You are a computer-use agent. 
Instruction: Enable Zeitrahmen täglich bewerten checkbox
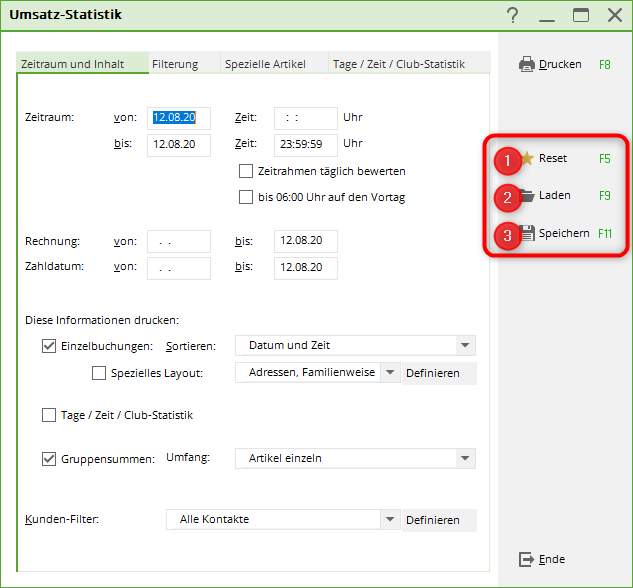246,171
